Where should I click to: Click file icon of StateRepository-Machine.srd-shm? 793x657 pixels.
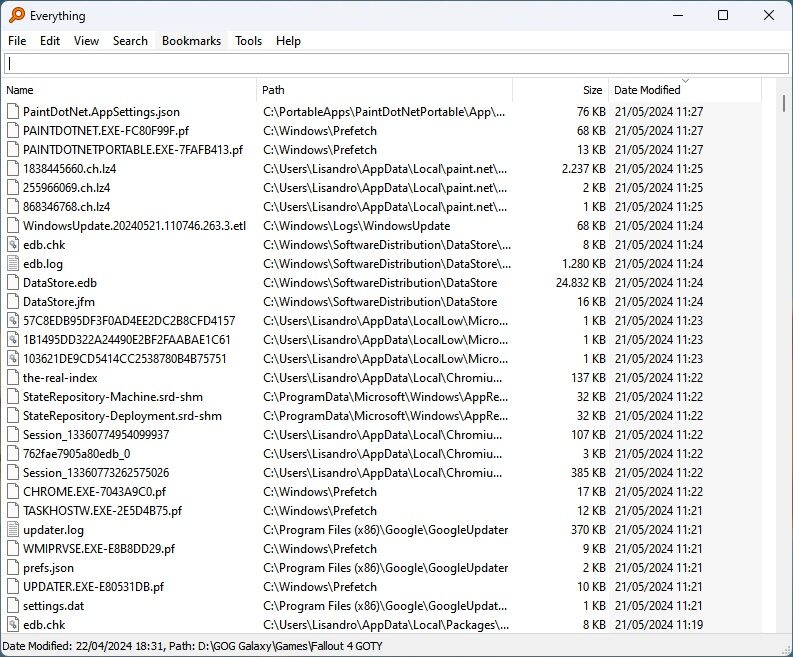tap(13, 397)
